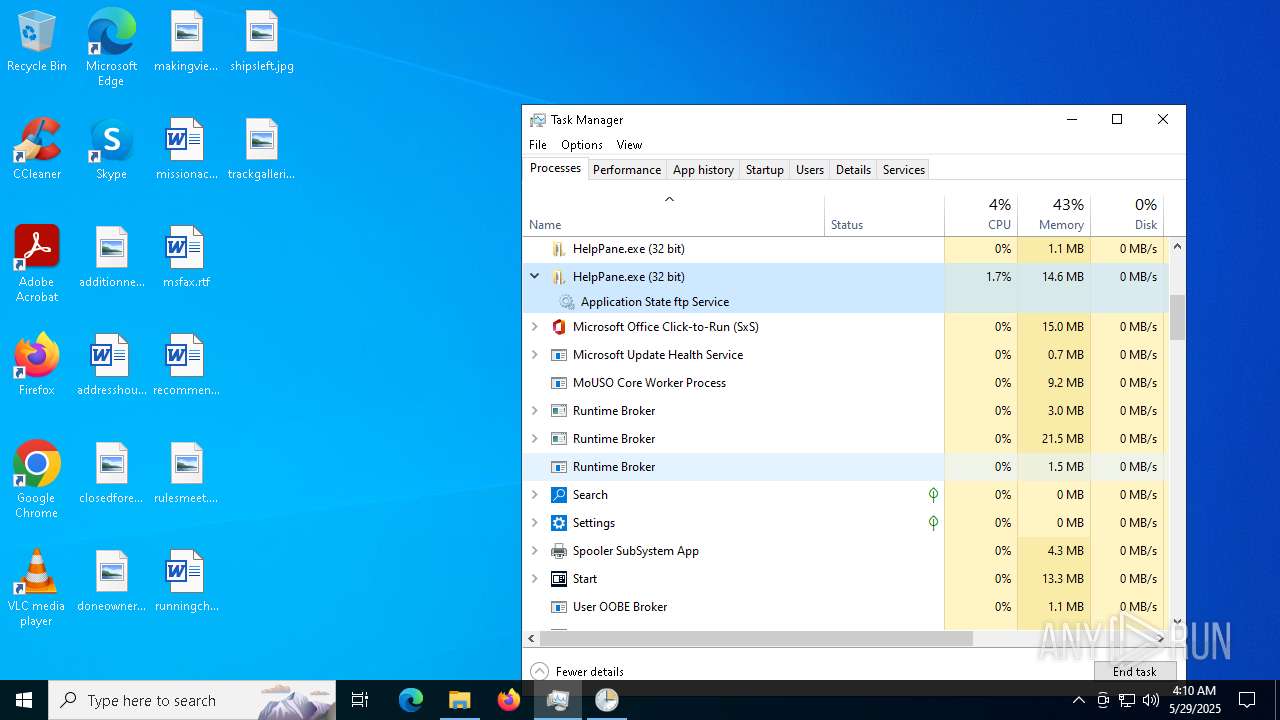1280x720 pixels.
Task: Launch Microsoft Edge from the desktop
Action: [x=111, y=48]
